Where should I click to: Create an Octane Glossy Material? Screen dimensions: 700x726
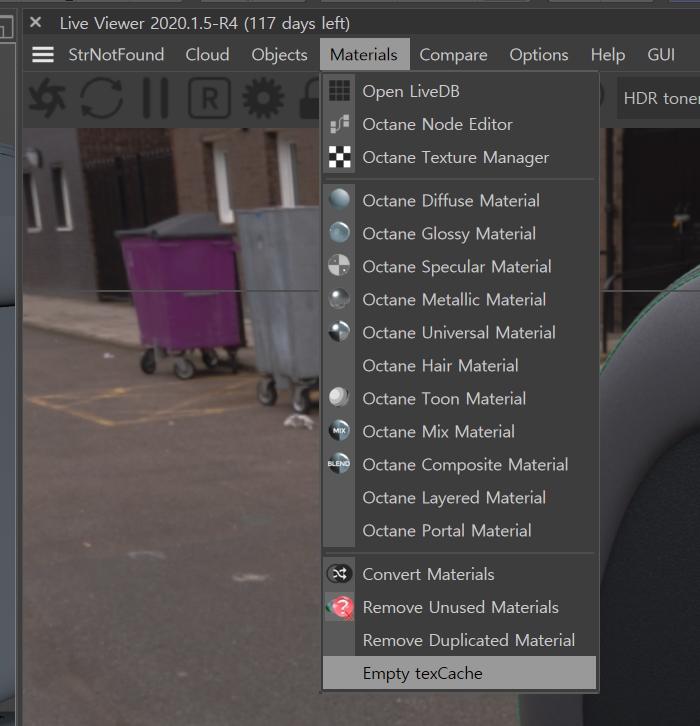point(459,233)
